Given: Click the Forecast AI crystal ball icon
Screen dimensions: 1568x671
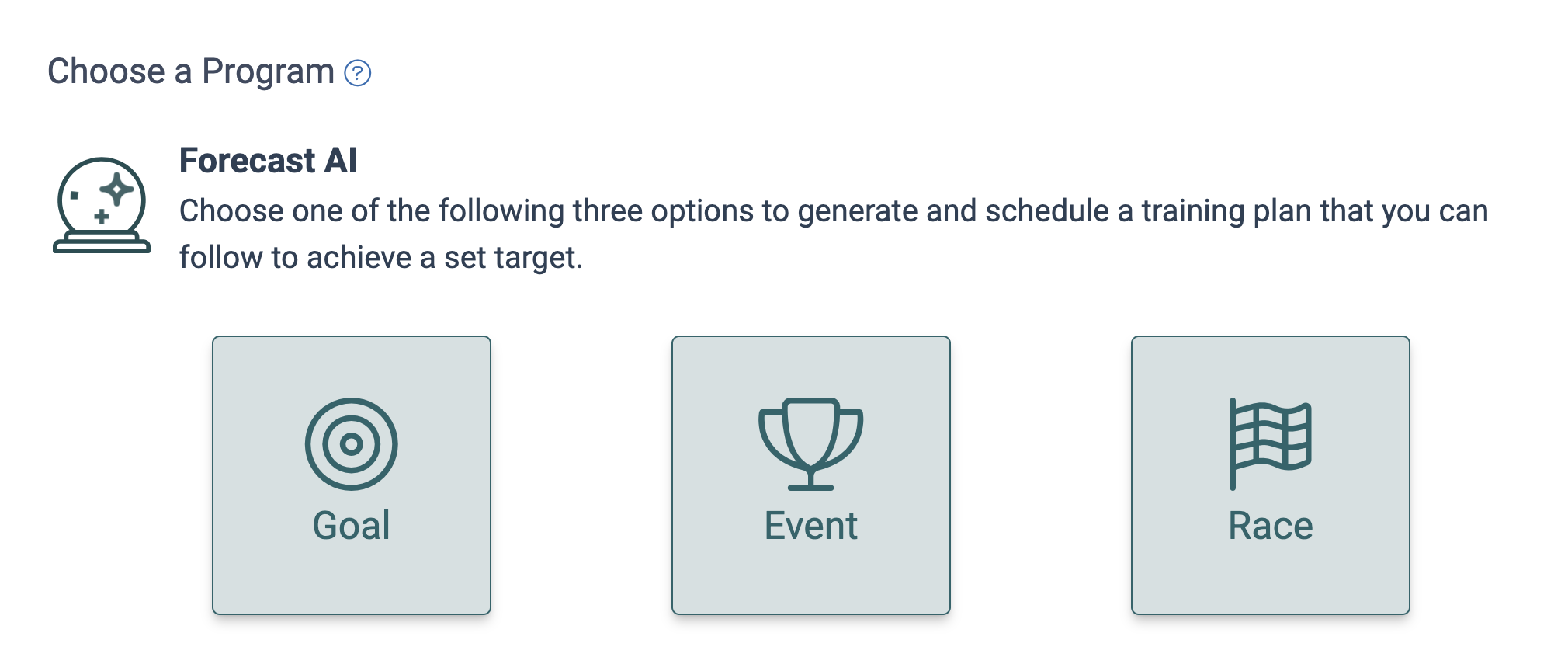Looking at the screenshot, I should (x=102, y=205).
